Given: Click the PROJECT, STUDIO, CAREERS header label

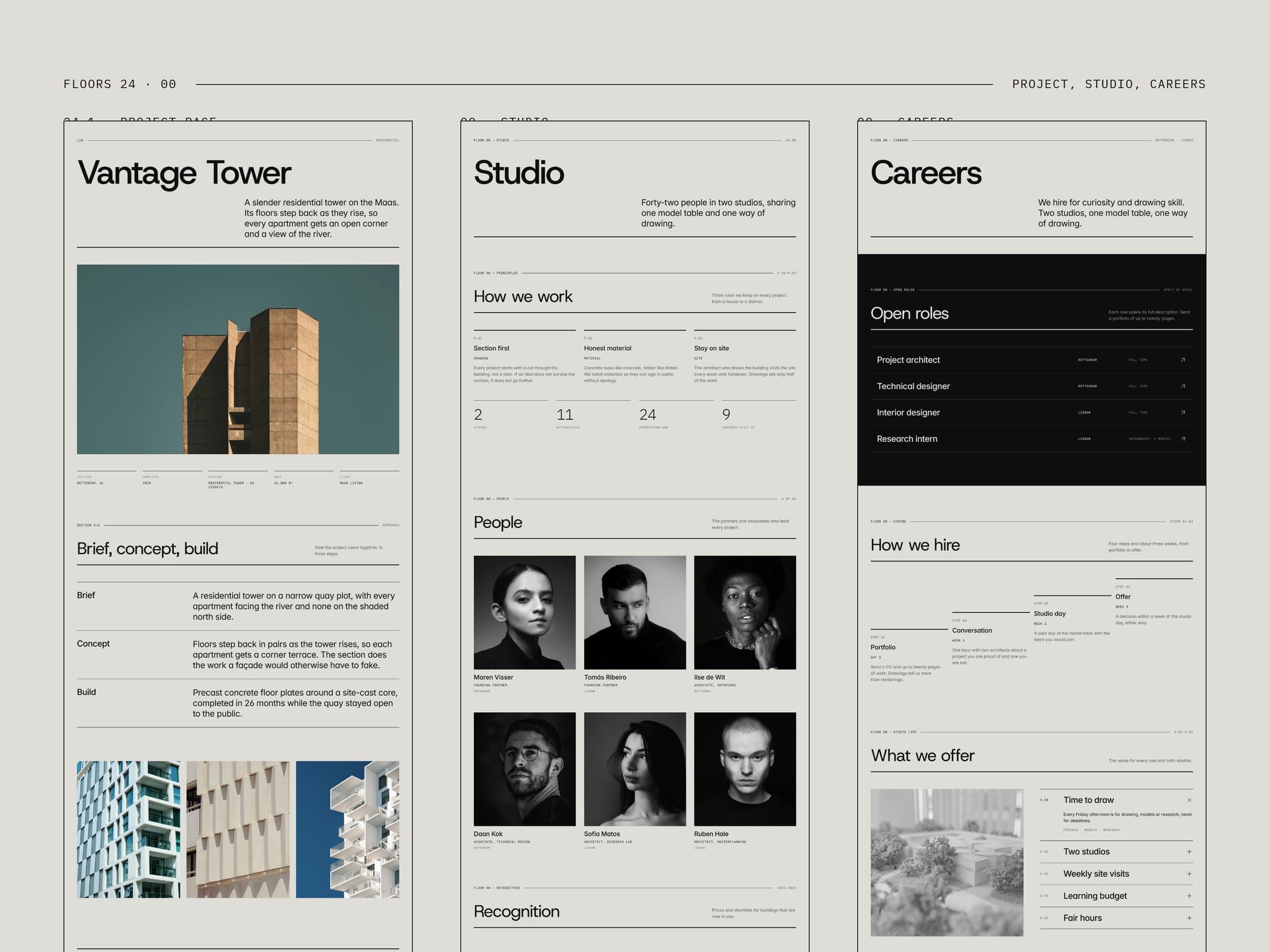Looking at the screenshot, I should [1109, 84].
